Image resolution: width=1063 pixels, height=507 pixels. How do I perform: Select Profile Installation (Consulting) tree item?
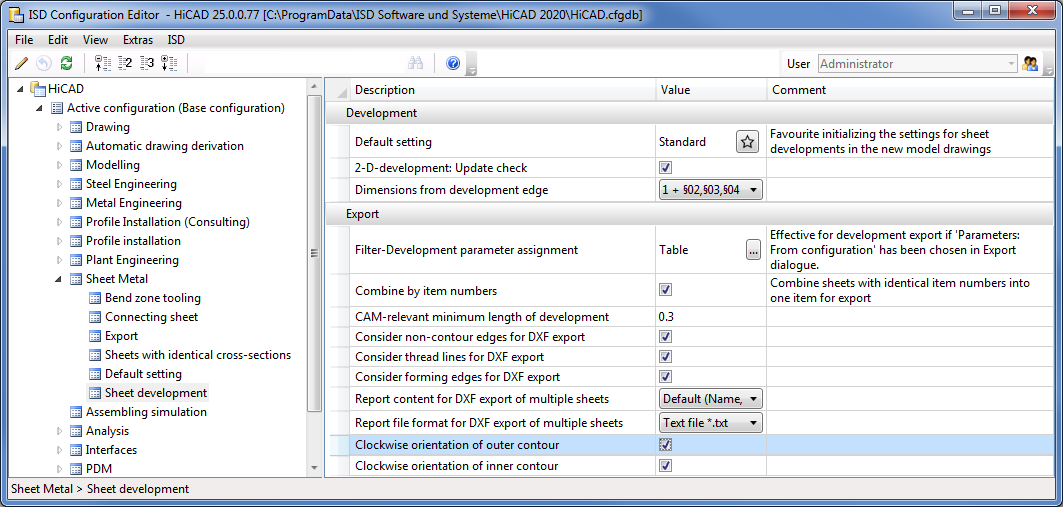coord(168,222)
